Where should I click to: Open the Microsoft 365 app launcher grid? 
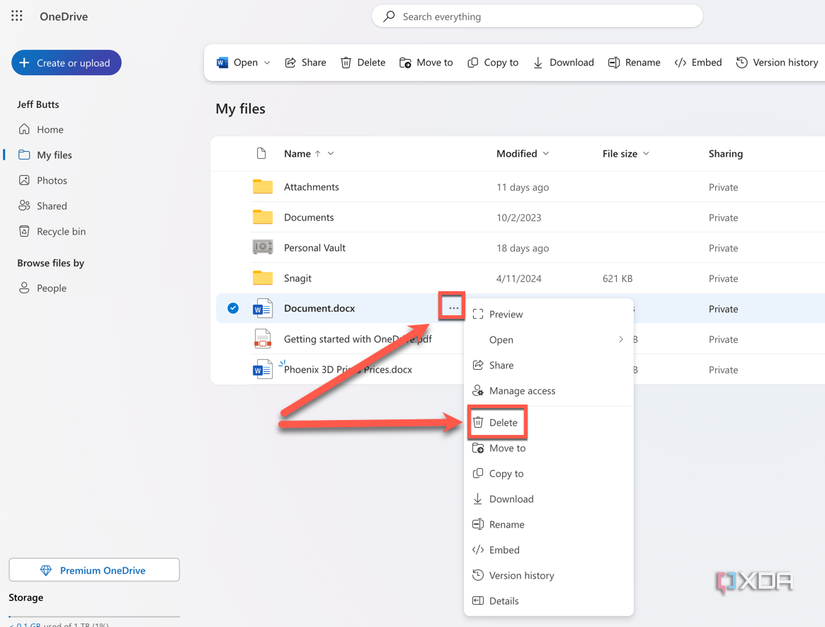(x=15, y=16)
